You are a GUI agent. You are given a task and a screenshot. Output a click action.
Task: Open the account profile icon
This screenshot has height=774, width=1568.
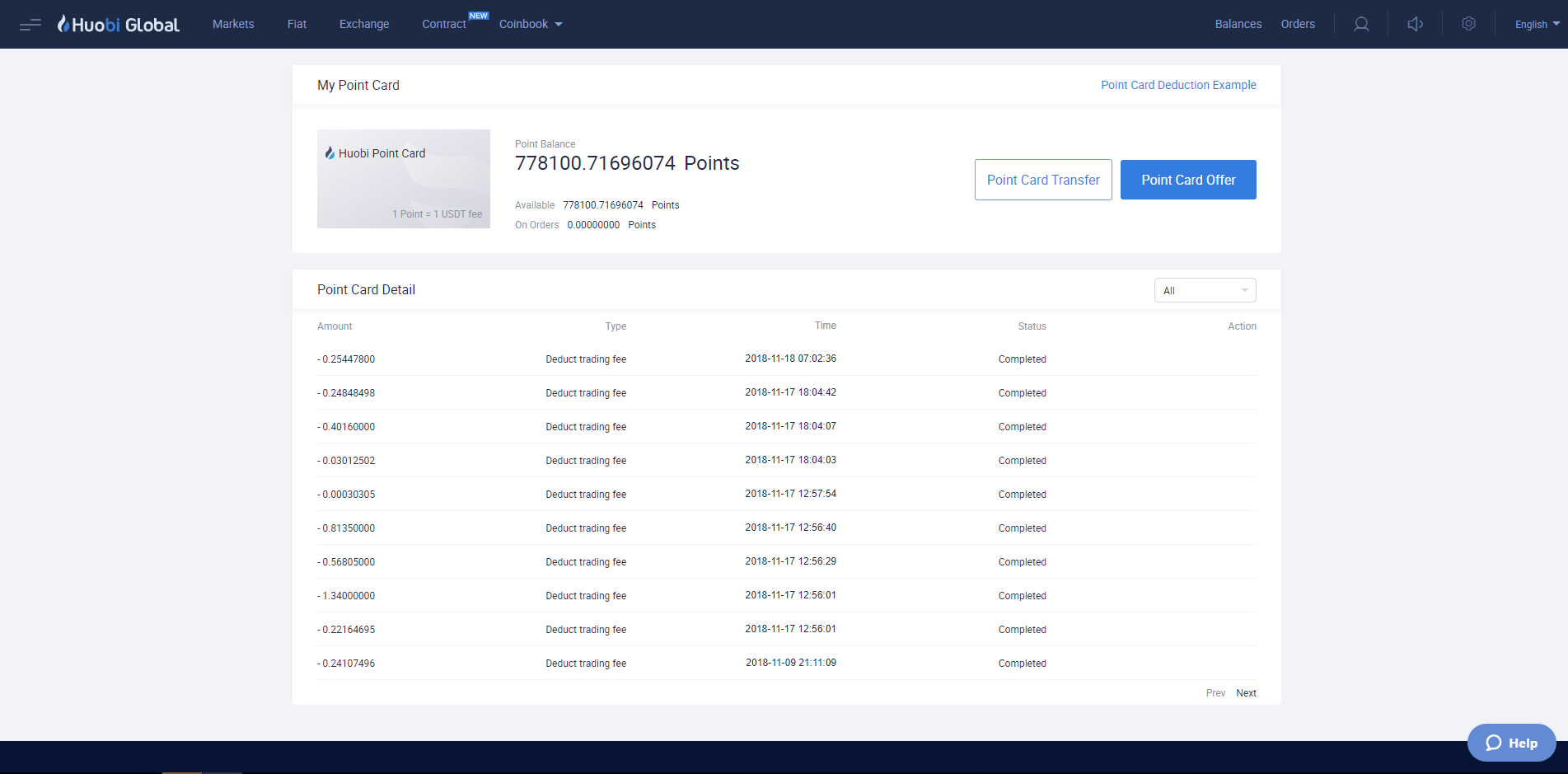[1361, 24]
